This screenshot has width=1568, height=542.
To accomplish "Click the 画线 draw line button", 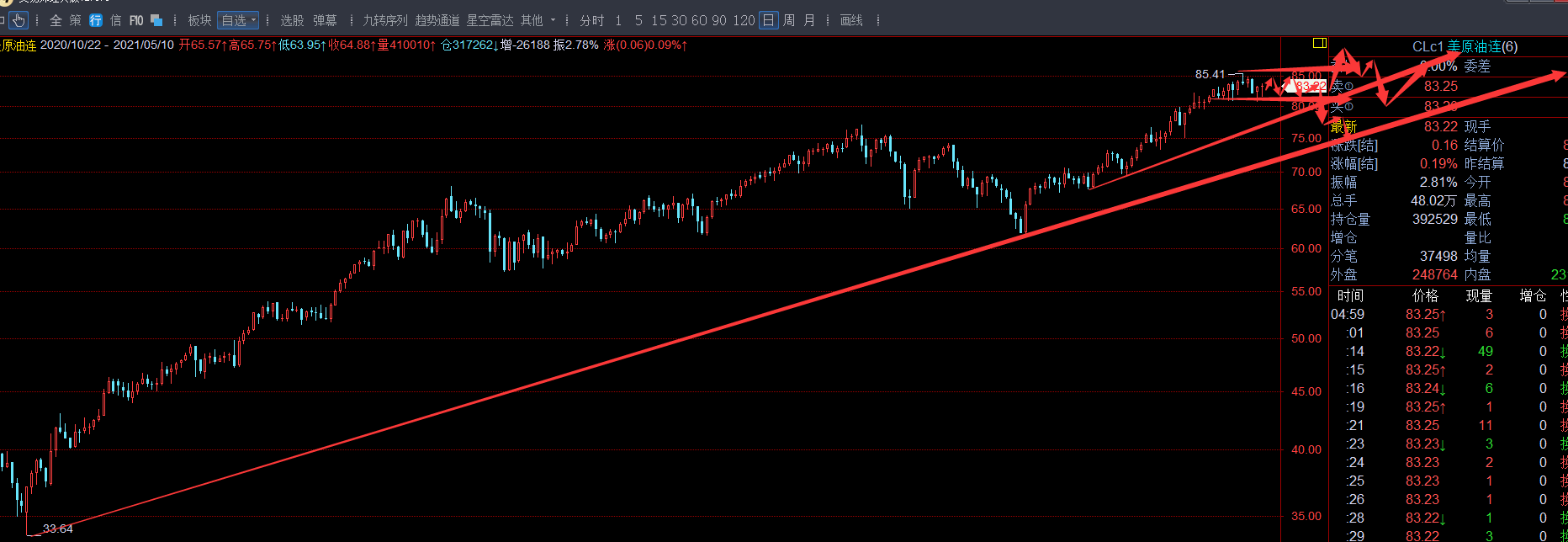I will coord(851,20).
